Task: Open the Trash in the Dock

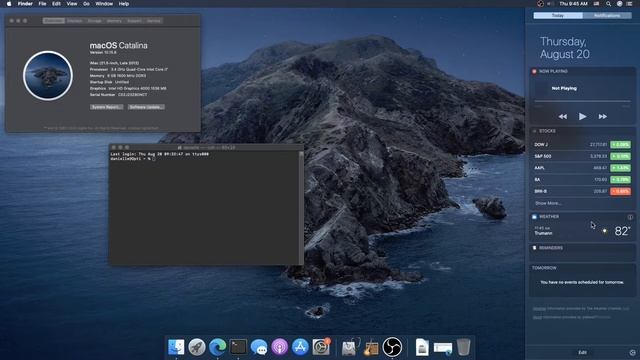Action: (x=464, y=347)
